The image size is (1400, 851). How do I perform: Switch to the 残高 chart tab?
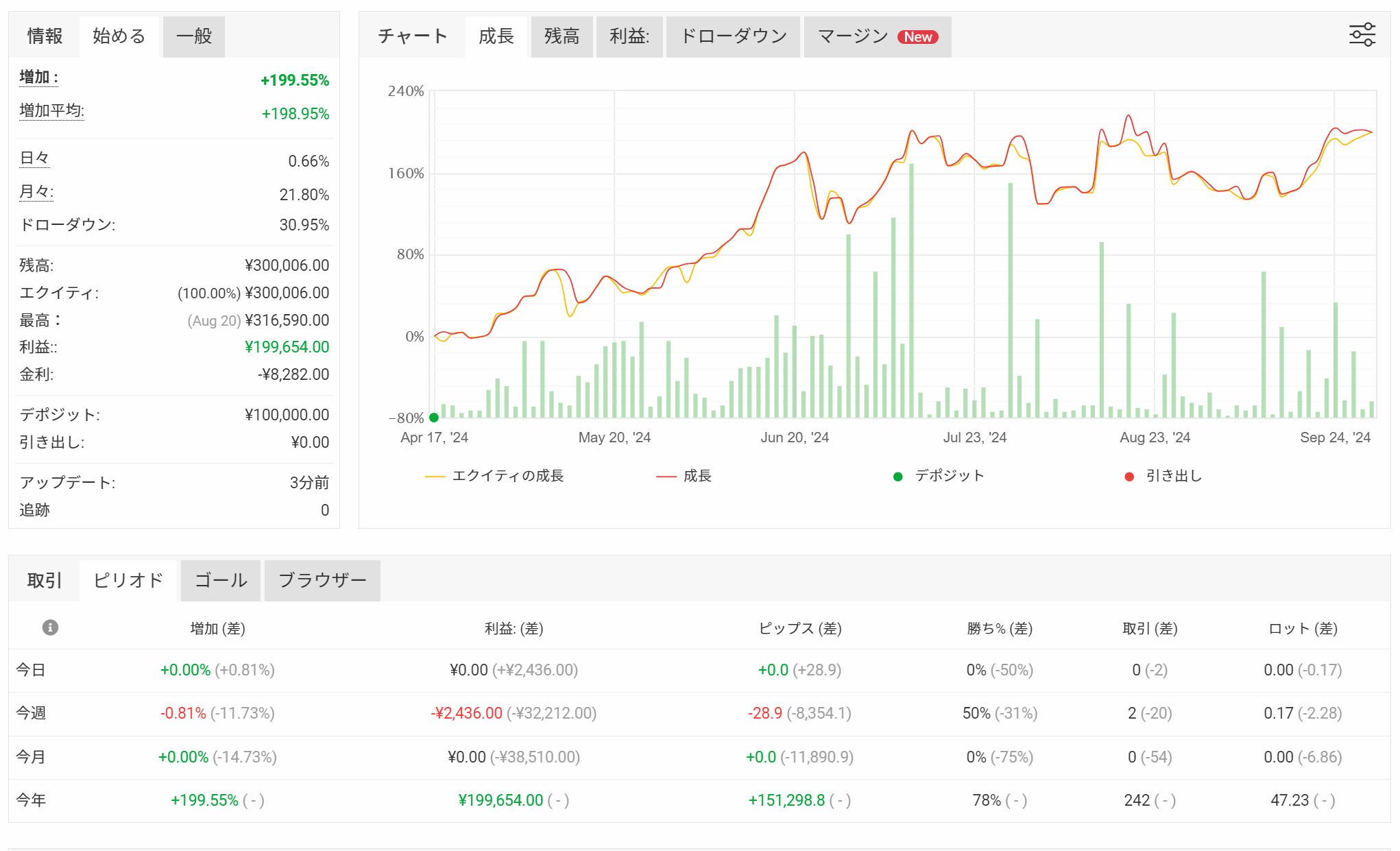(562, 36)
